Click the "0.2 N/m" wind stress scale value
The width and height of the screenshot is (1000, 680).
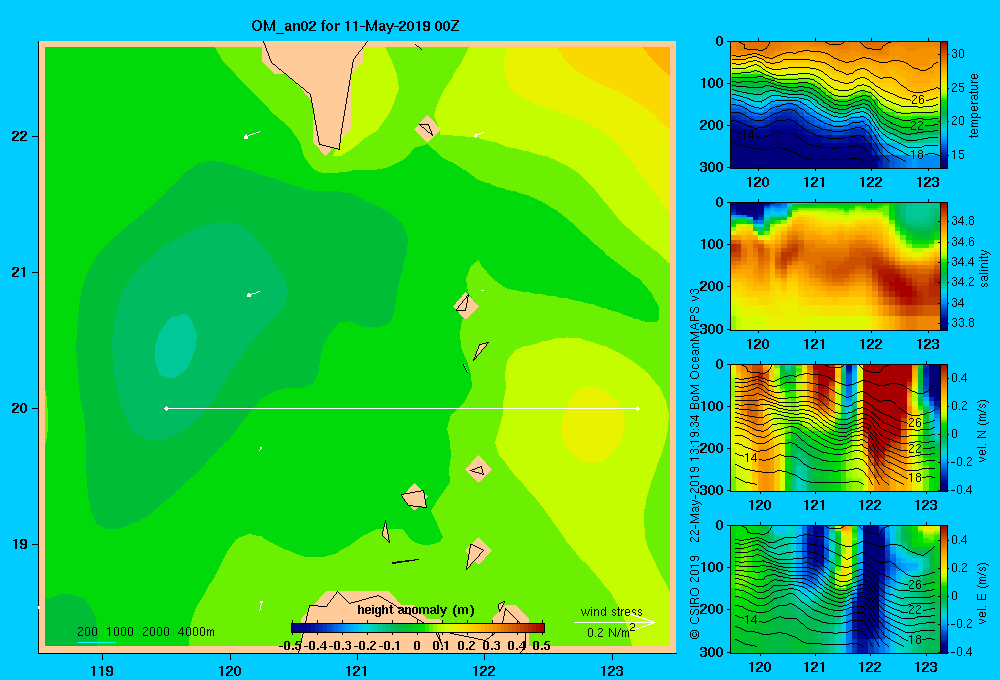point(609,632)
